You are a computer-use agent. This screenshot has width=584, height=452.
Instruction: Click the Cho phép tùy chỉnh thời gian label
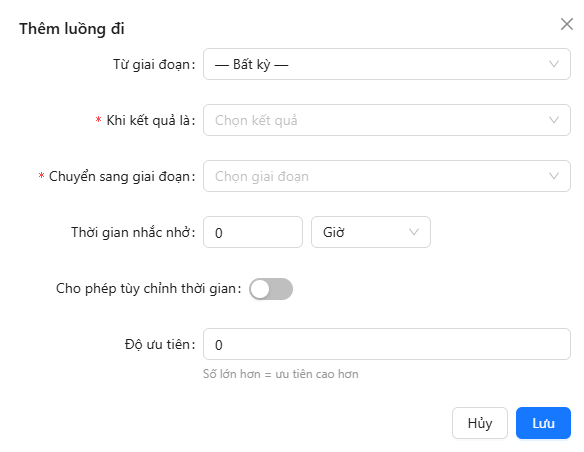(x=148, y=289)
